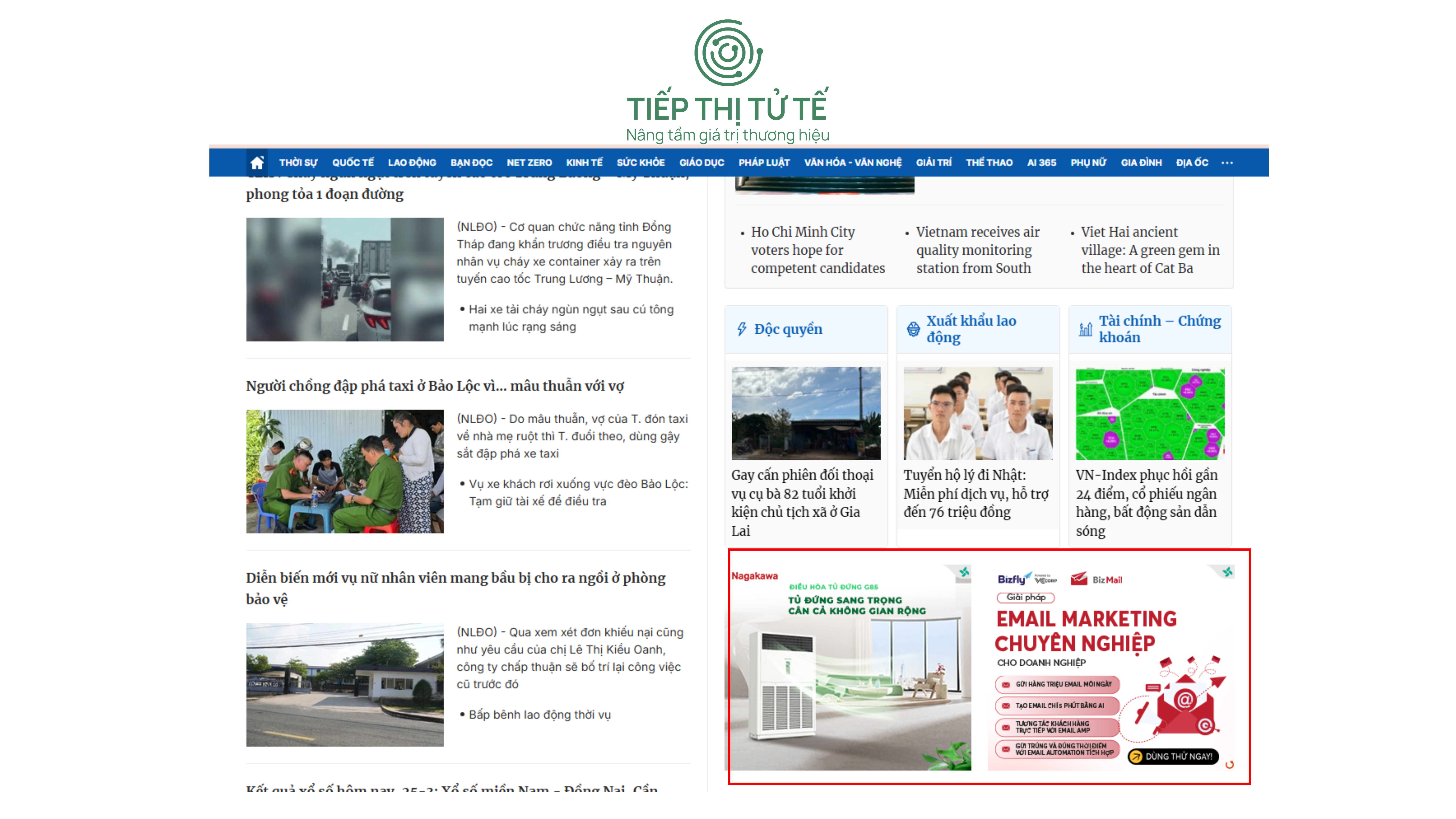This screenshot has height=819, width=1456.
Task: Click the lightning bolt Độc quyền icon
Action: (742, 329)
